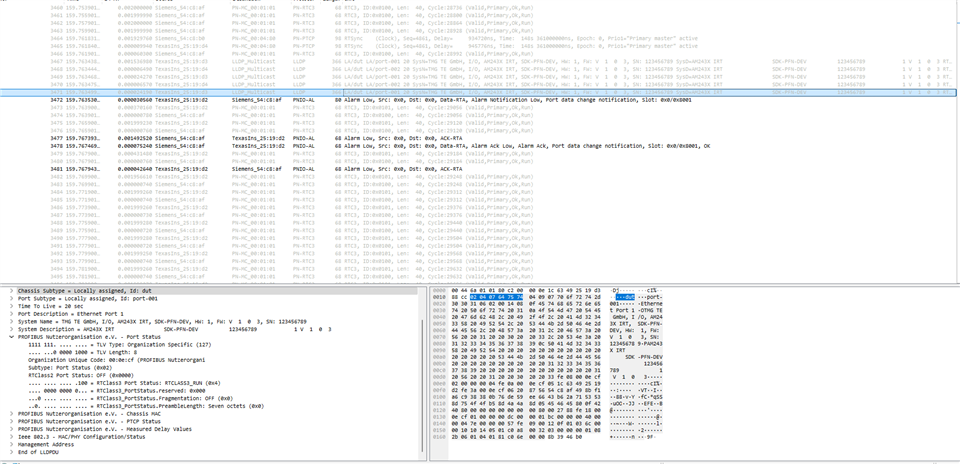960x464 pixels.
Task: Select packet 3495 in the packet list
Action: (480, 276)
